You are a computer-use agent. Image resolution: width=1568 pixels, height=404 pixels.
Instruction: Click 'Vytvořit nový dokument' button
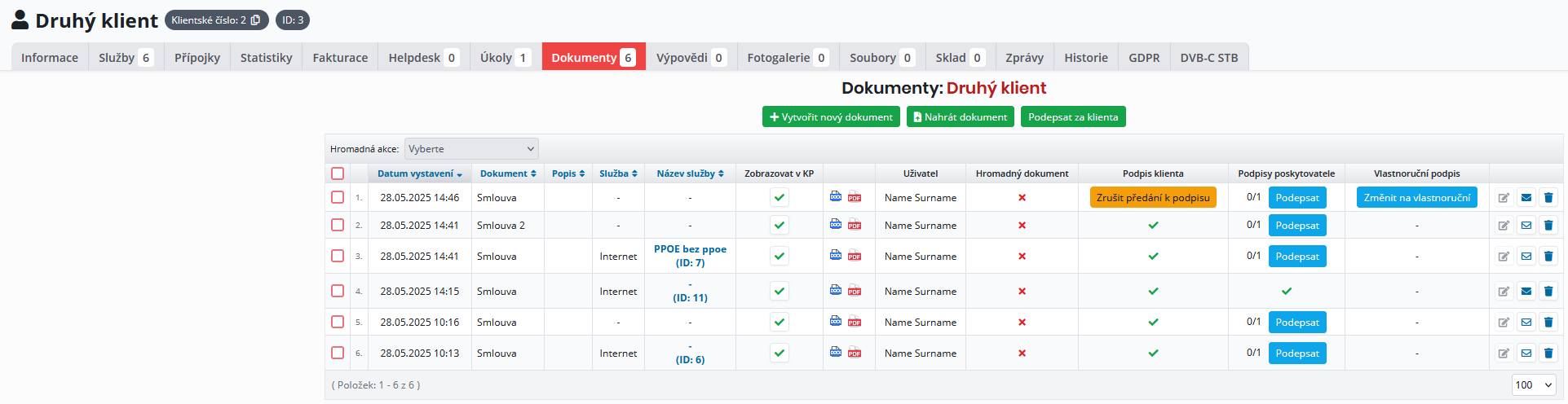[x=831, y=117]
